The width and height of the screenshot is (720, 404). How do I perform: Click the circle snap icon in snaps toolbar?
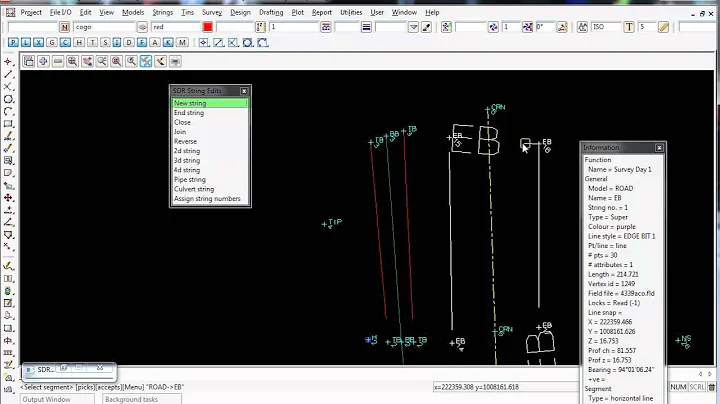[x=248, y=43]
